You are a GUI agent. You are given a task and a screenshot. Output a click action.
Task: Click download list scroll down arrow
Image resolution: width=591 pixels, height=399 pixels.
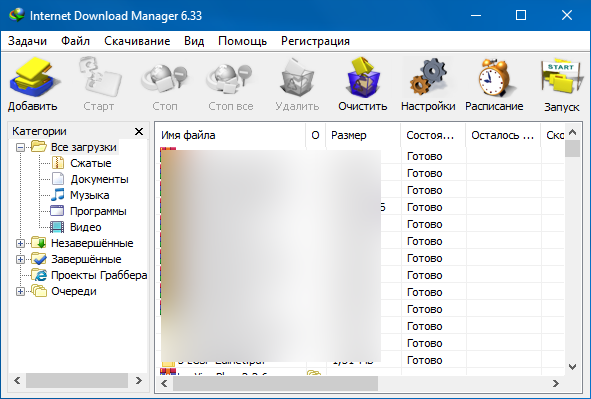click(x=573, y=367)
